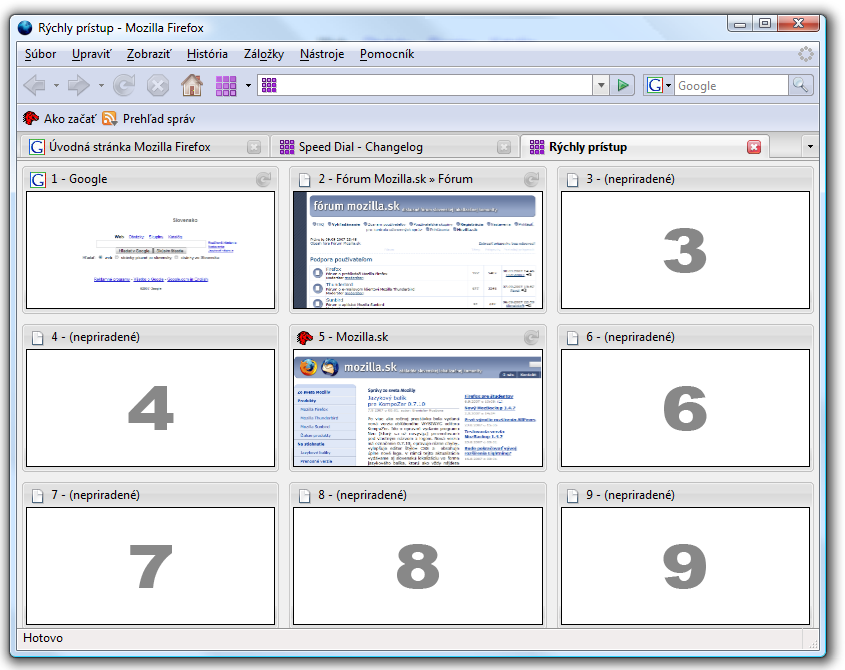
Task: Open the Fórum Mozilla.sk dial thumbnail
Action: coord(418,250)
